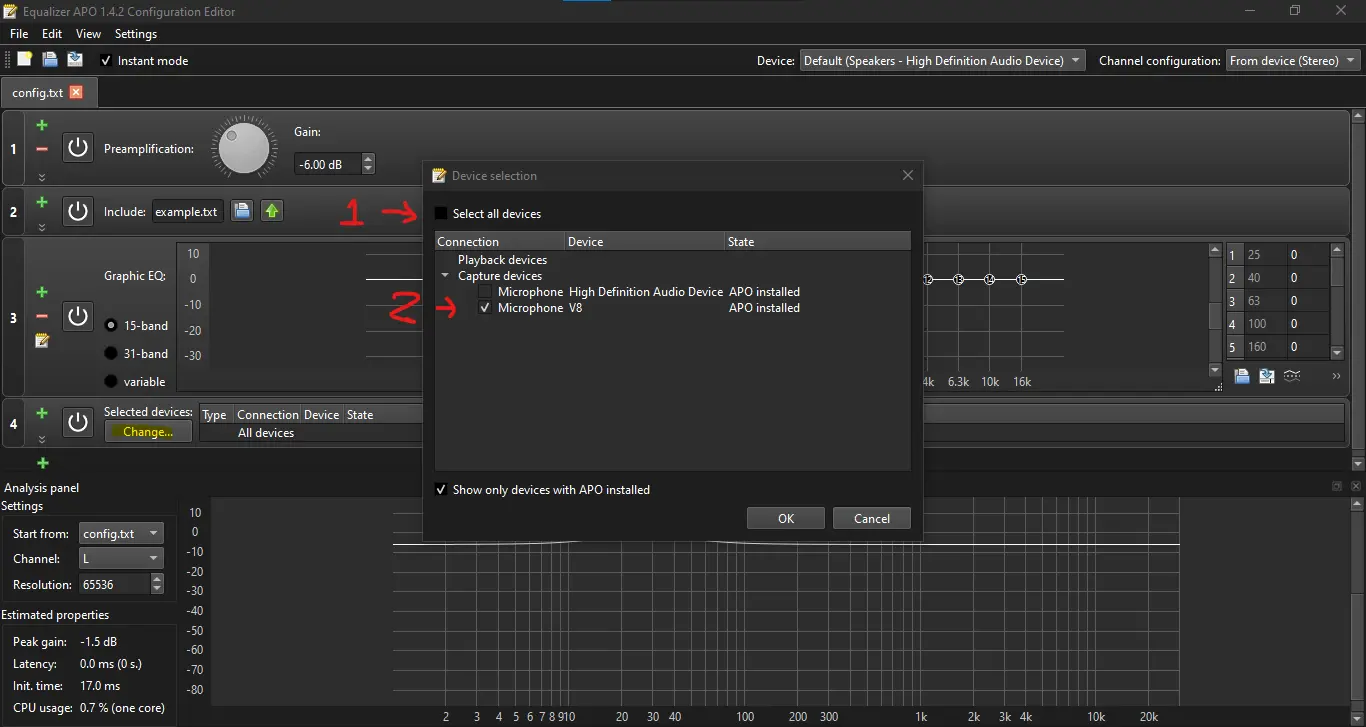Edit Graphic EQ as text via notepad icon
Screen dimensions: 1366x727
tap(42, 341)
